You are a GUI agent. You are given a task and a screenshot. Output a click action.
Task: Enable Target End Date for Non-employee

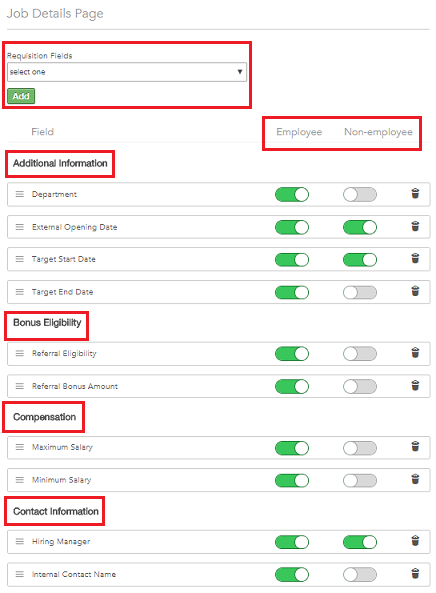click(x=360, y=292)
